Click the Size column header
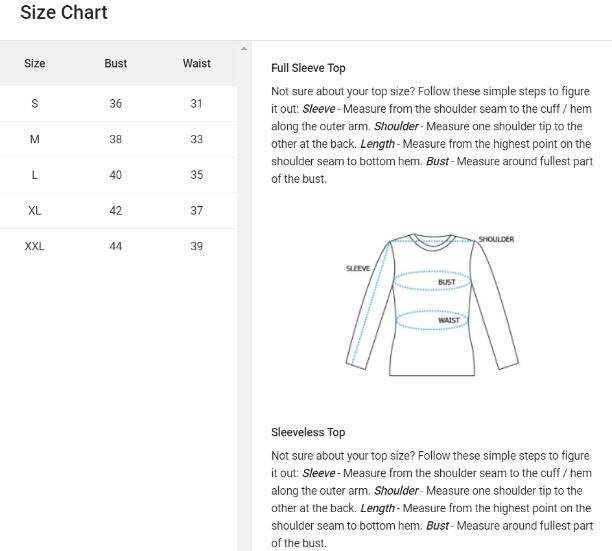 pyautogui.click(x=35, y=64)
